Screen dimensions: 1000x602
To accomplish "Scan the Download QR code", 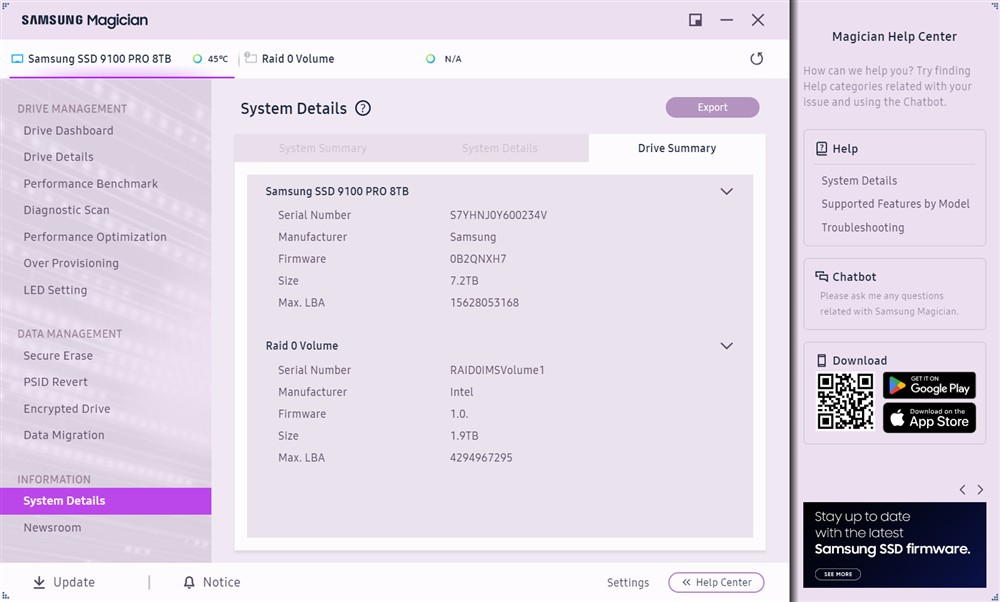I will click(x=845, y=401).
